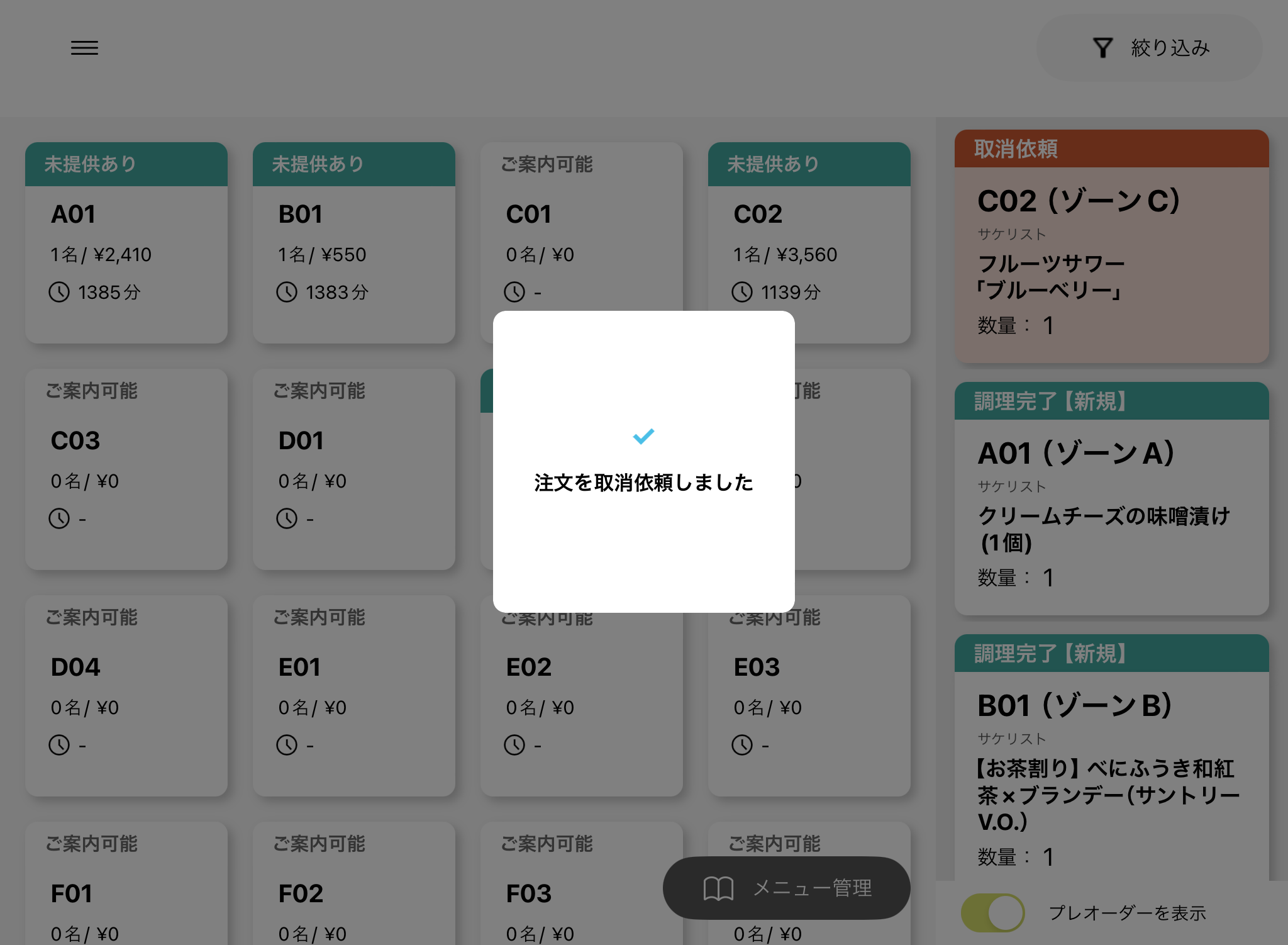This screenshot has height=945, width=1288.
Task: Click the 注文を取消依頼しました message
Action: pyautogui.click(x=643, y=483)
